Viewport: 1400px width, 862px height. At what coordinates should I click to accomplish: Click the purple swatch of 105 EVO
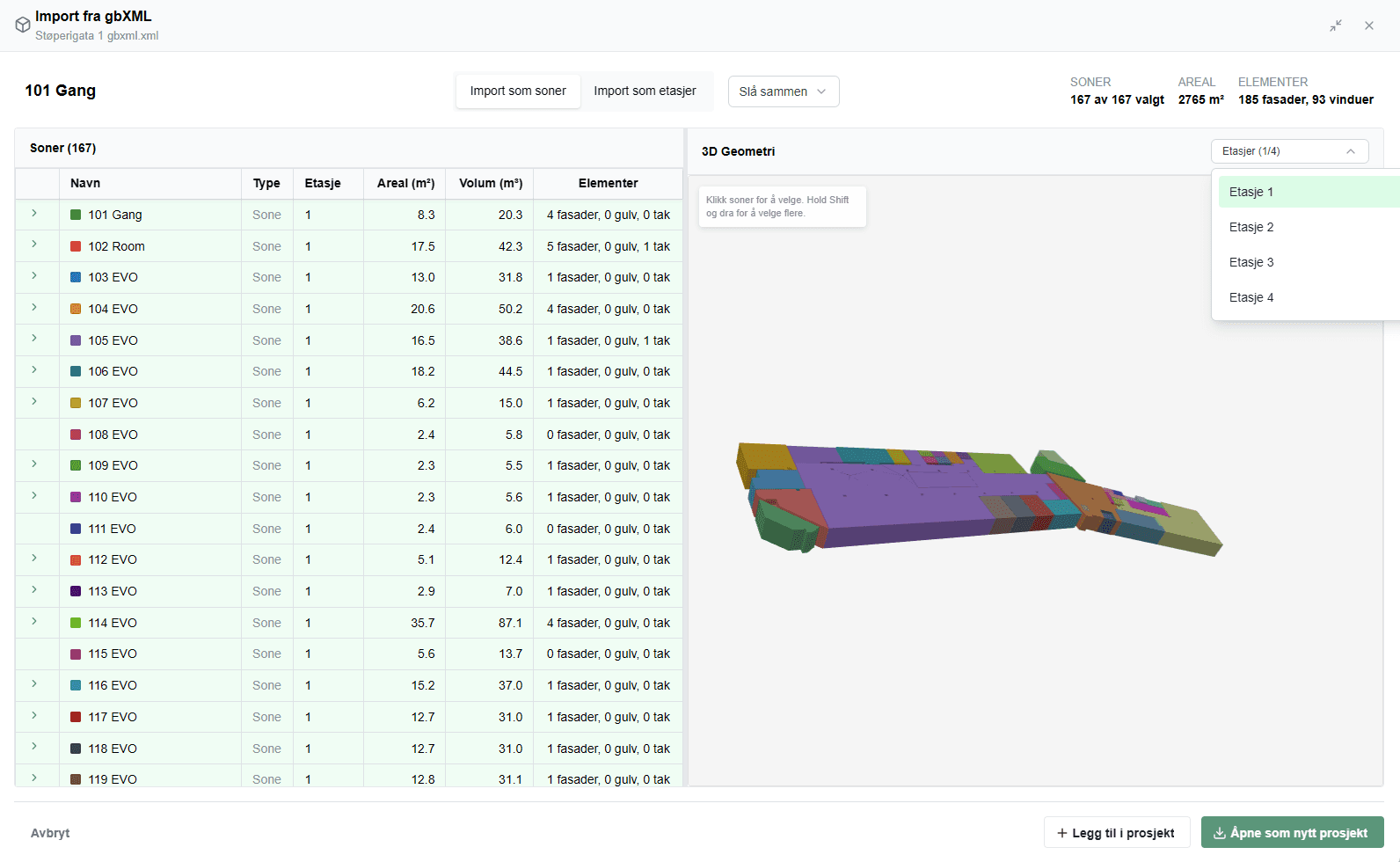76,340
